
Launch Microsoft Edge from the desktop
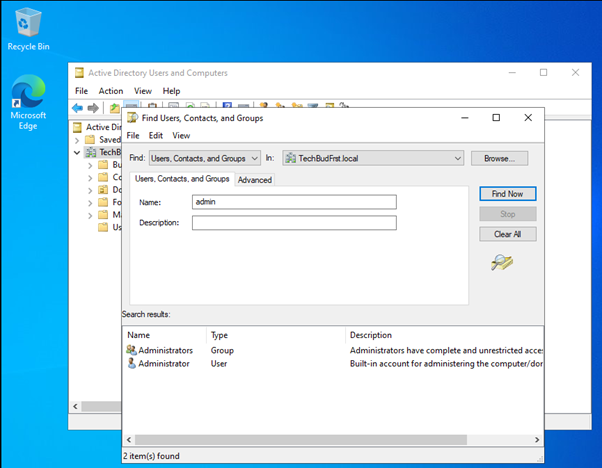[28, 98]
